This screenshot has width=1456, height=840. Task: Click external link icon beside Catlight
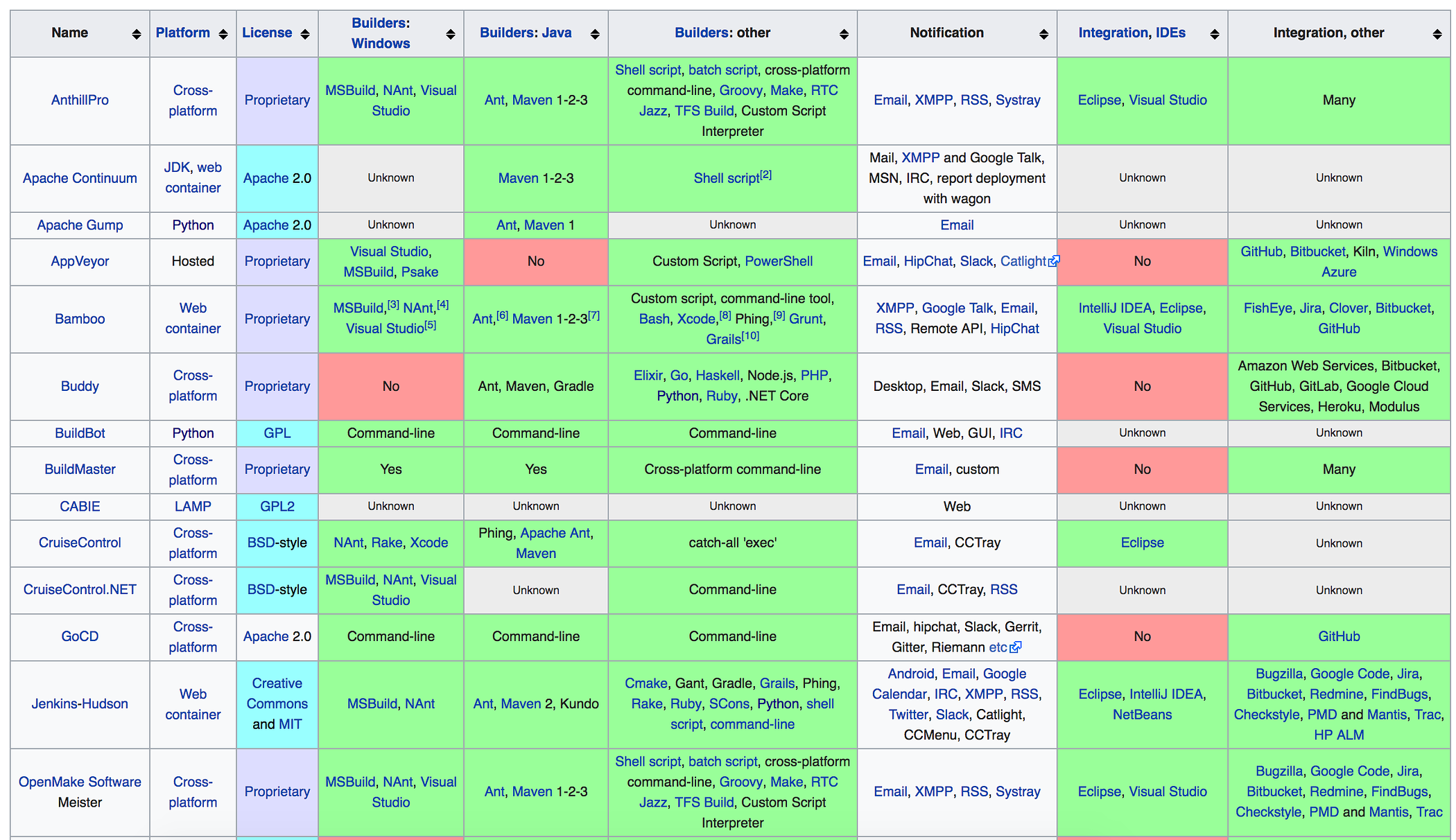click(x=1054, y=261)
